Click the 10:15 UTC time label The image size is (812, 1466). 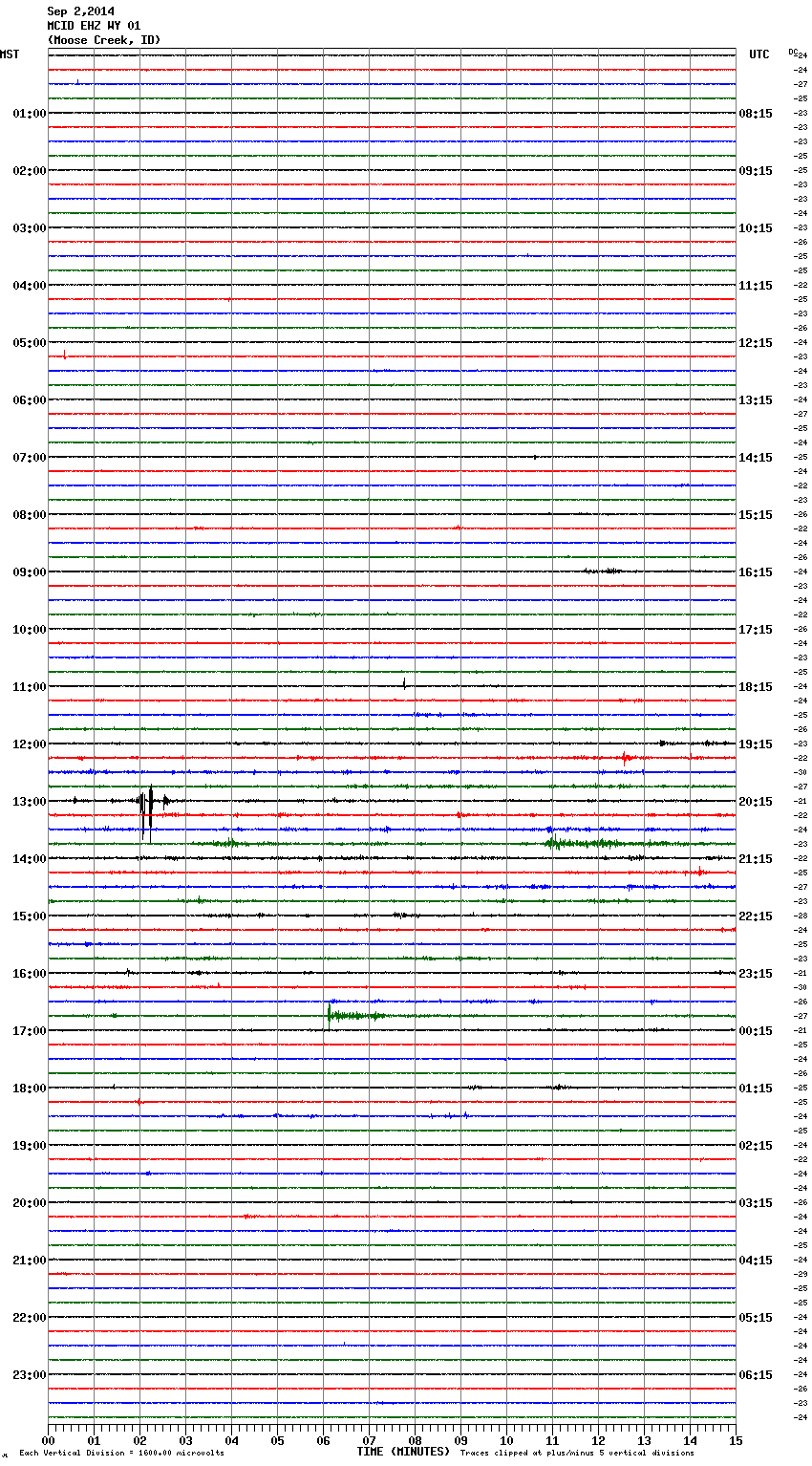tap(756, 228)
